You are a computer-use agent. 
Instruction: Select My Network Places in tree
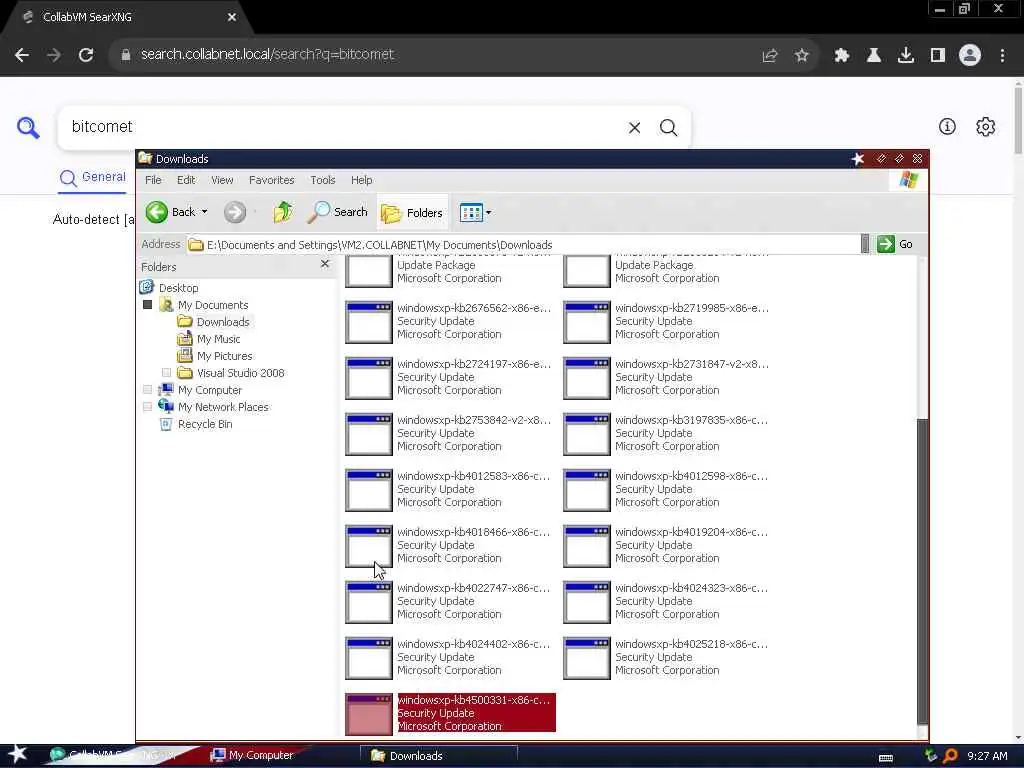(x=223, y=407)
